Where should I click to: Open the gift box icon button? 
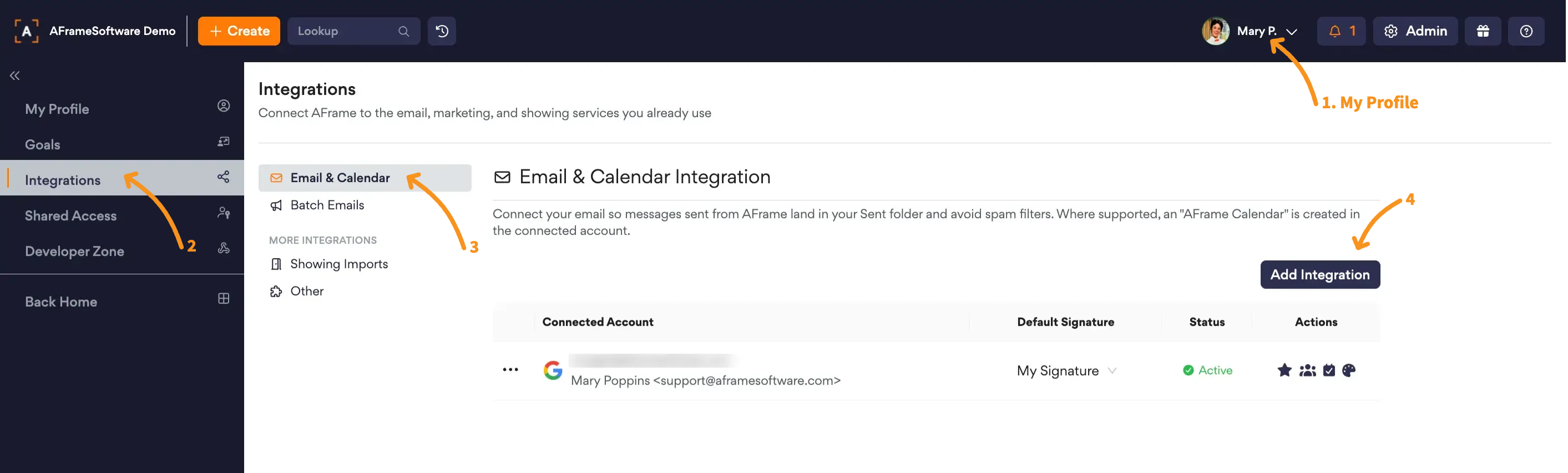1483,31
